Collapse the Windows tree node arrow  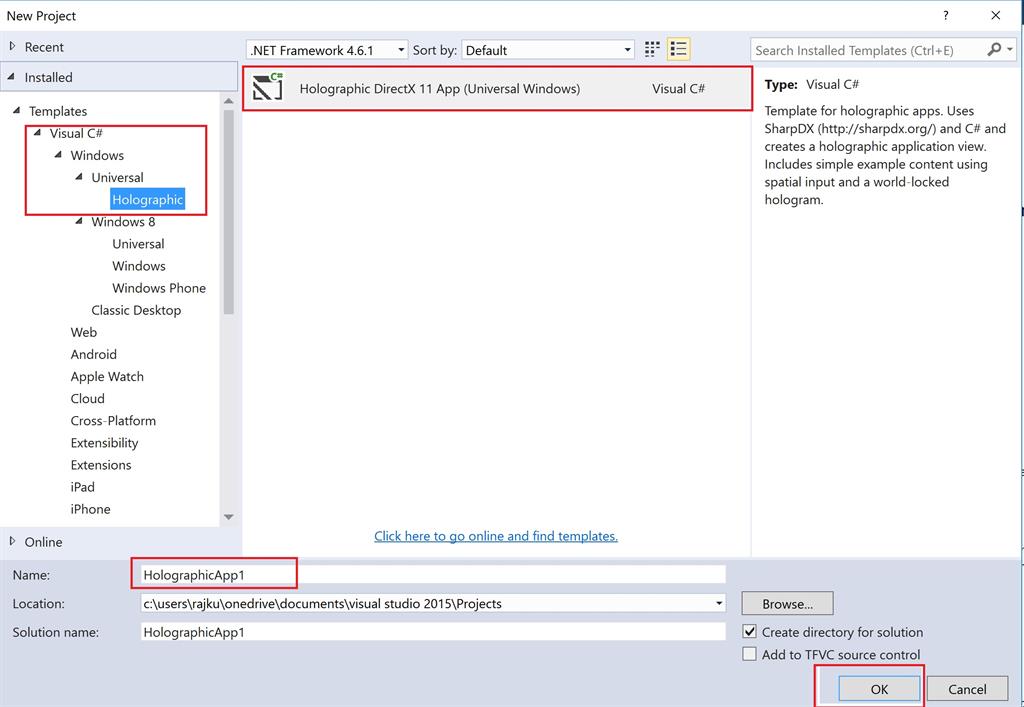58,155
